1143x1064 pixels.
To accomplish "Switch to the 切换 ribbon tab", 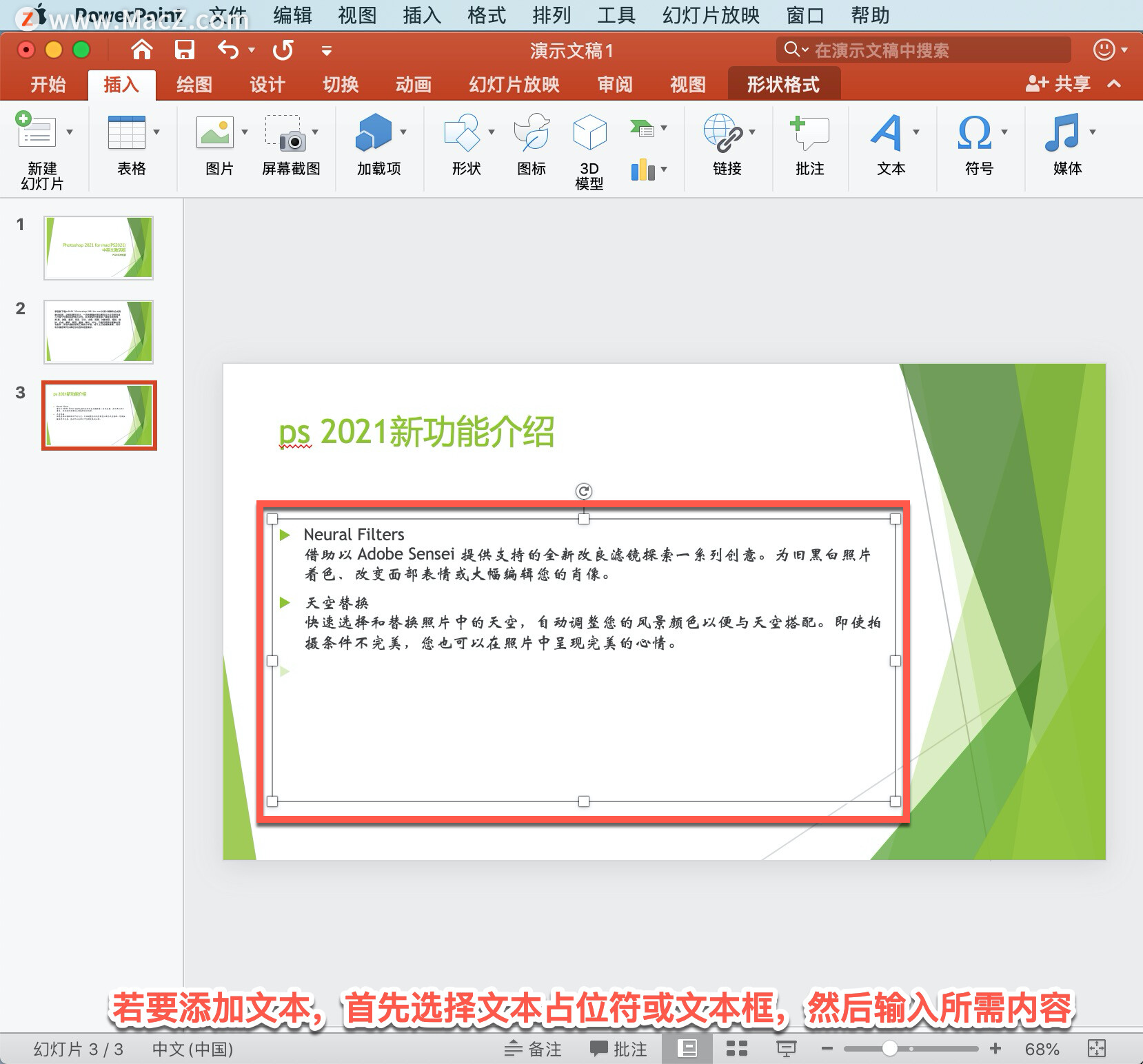I will (341, 85).
